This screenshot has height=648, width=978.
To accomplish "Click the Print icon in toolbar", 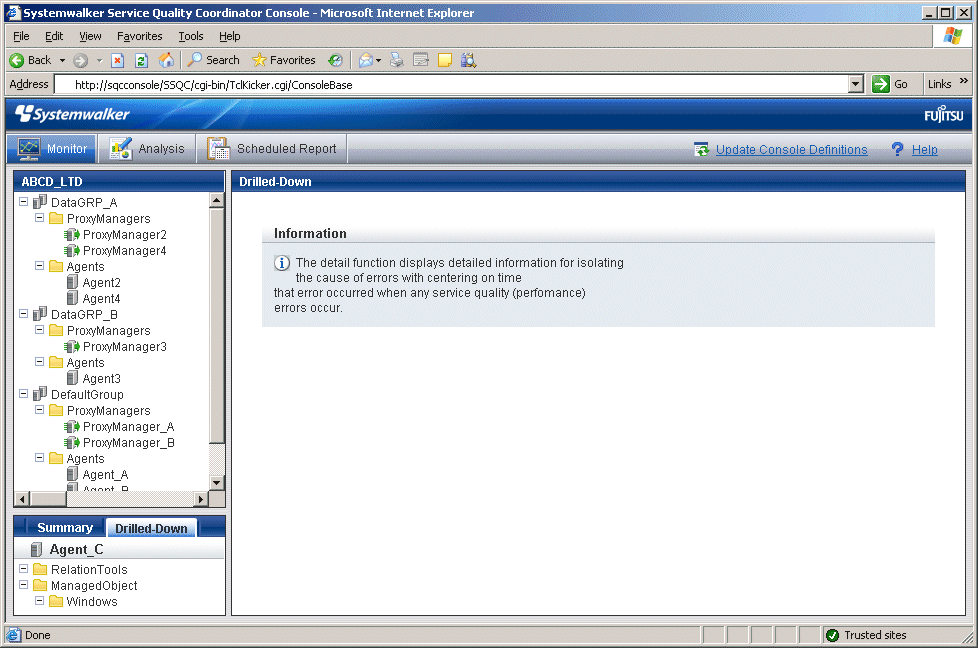I will click(397, 60).
